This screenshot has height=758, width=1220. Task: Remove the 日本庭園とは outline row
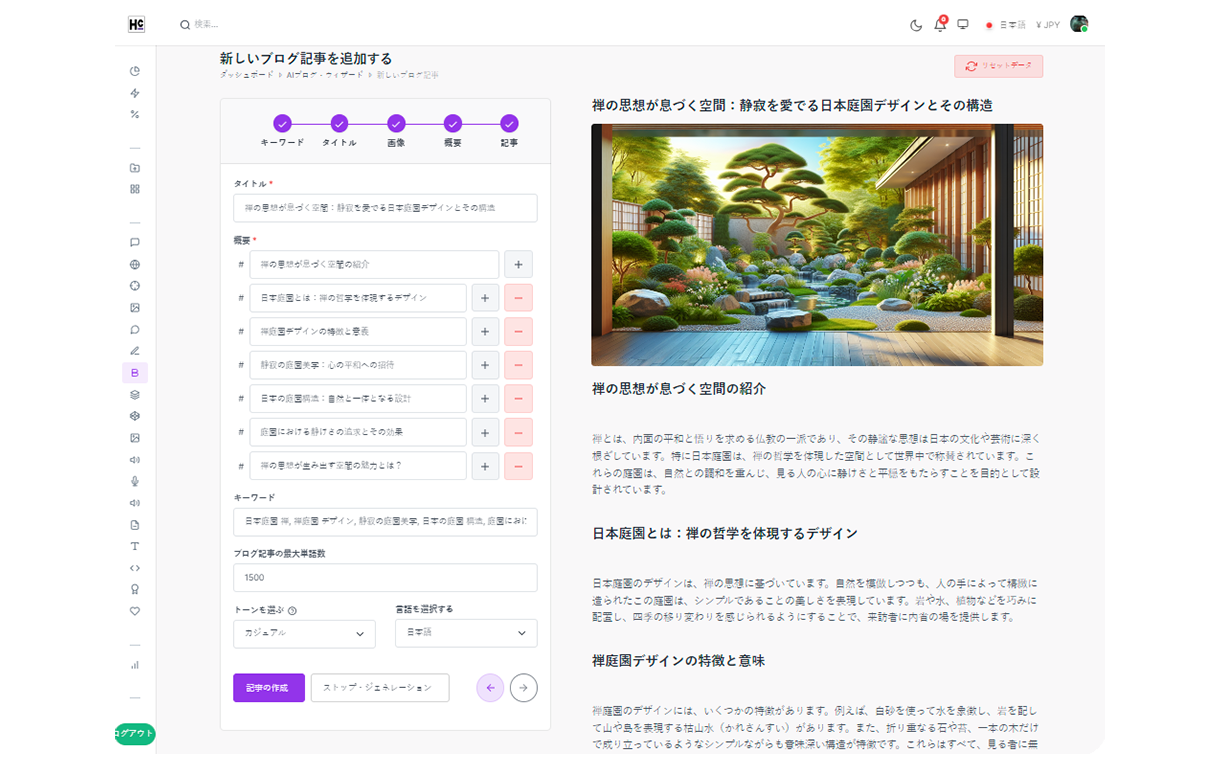point(518,298)
